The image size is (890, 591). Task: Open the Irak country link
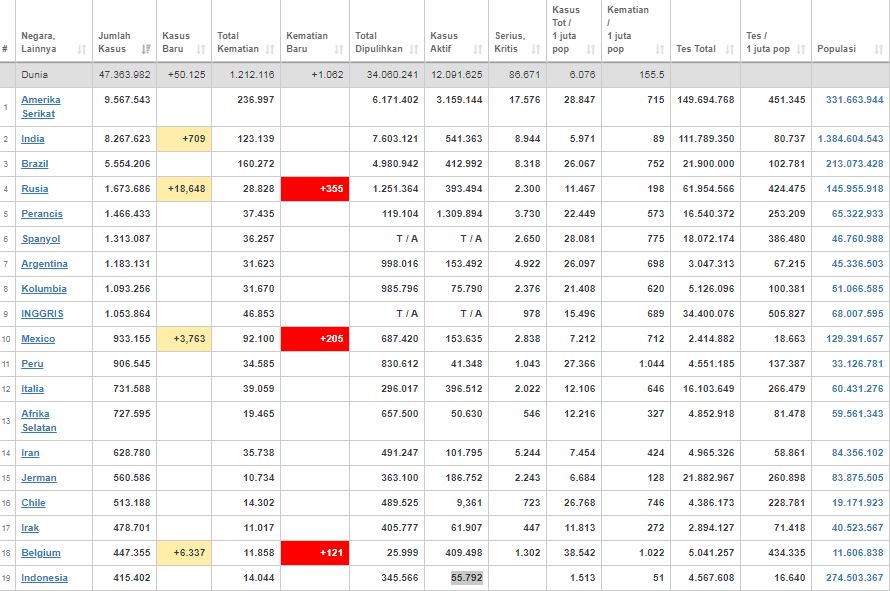[30, 528]
